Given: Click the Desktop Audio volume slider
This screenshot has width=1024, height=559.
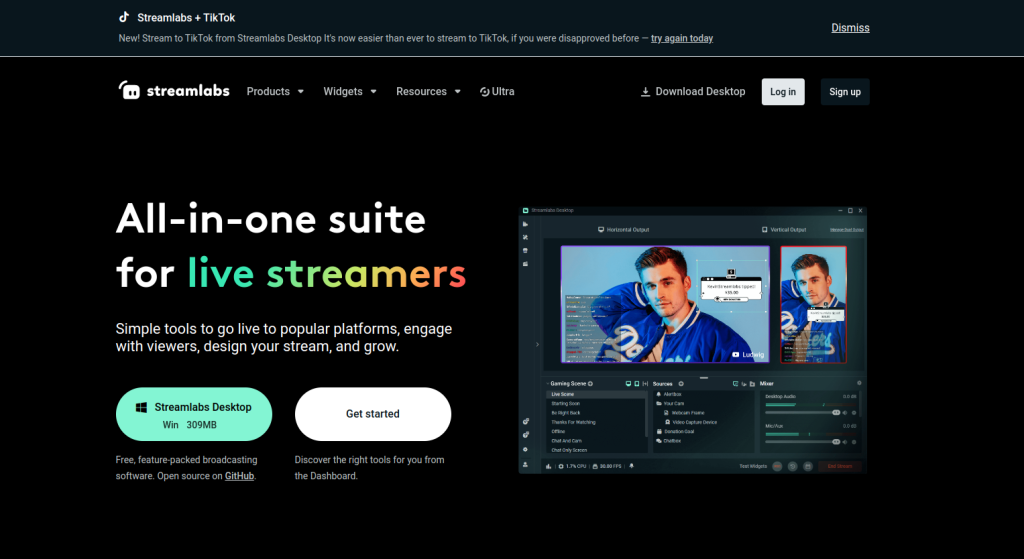Looking at the screenshot, I should coord(800,412).
